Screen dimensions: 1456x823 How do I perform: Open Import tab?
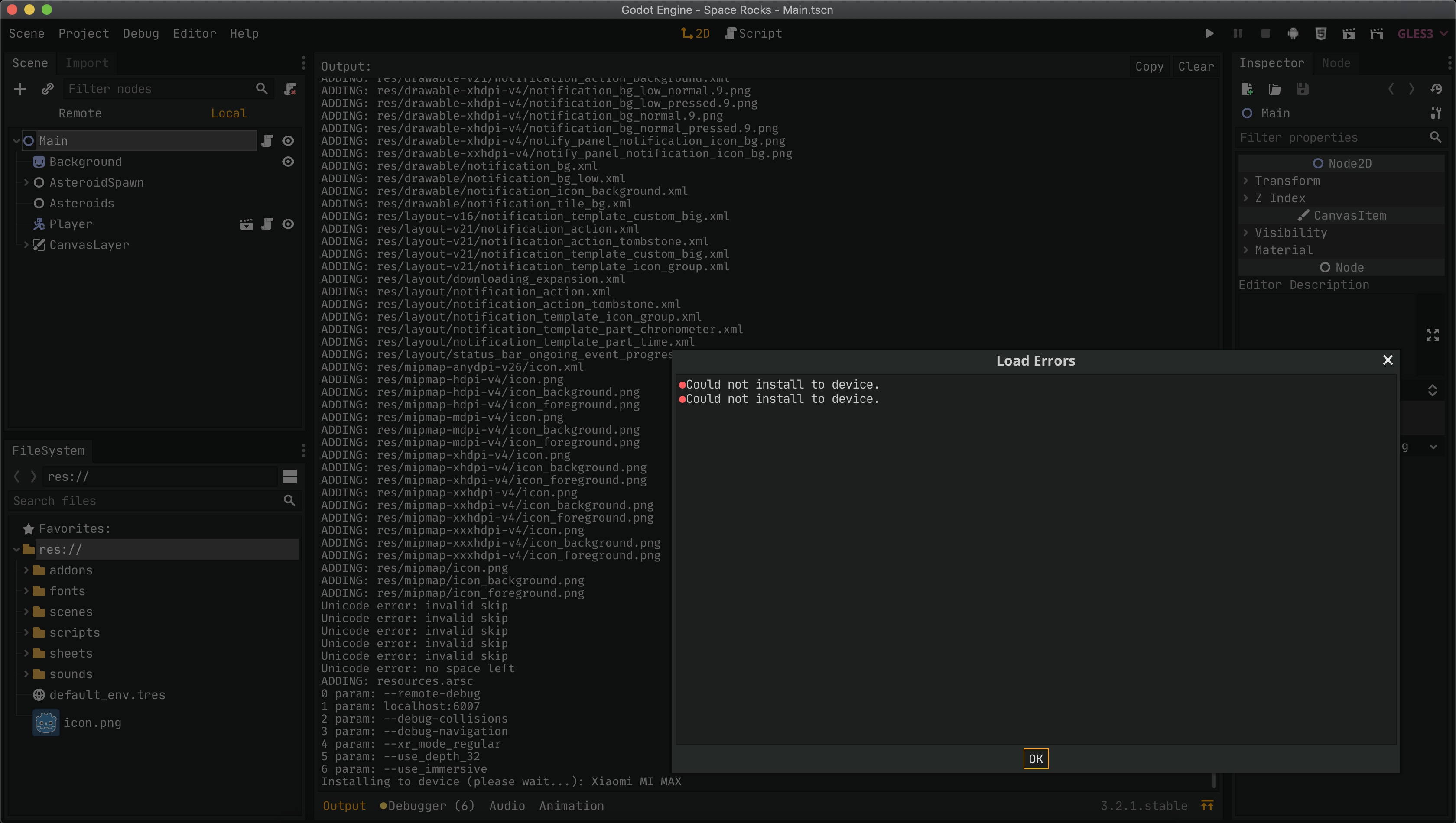click(x=87, y=63)
